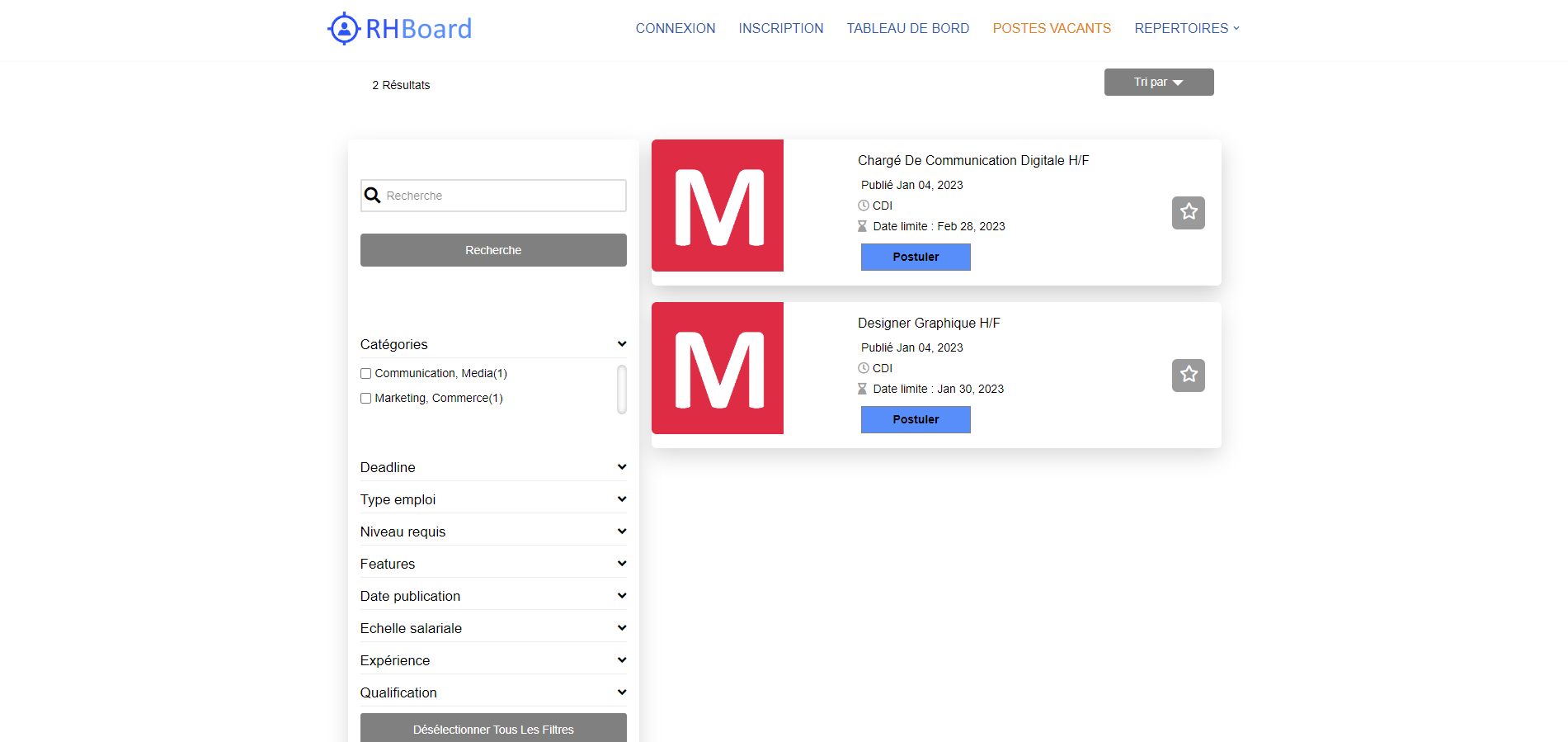This screenshot has height=742, width=1568.
Task: Open the CONNEXION page
Action: 675,28
